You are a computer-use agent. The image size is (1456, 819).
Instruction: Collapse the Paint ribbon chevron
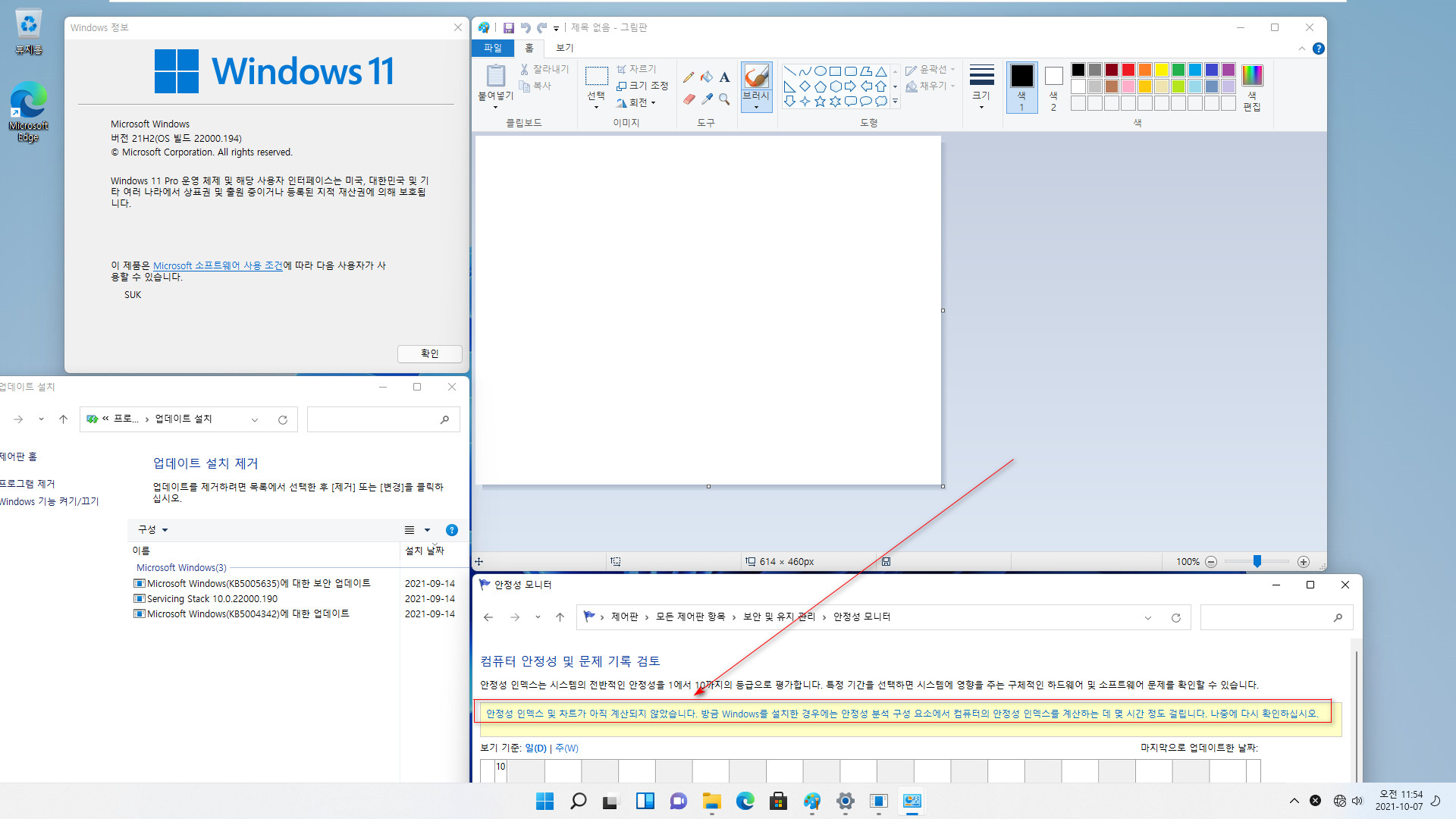[x=1302, y=49]
